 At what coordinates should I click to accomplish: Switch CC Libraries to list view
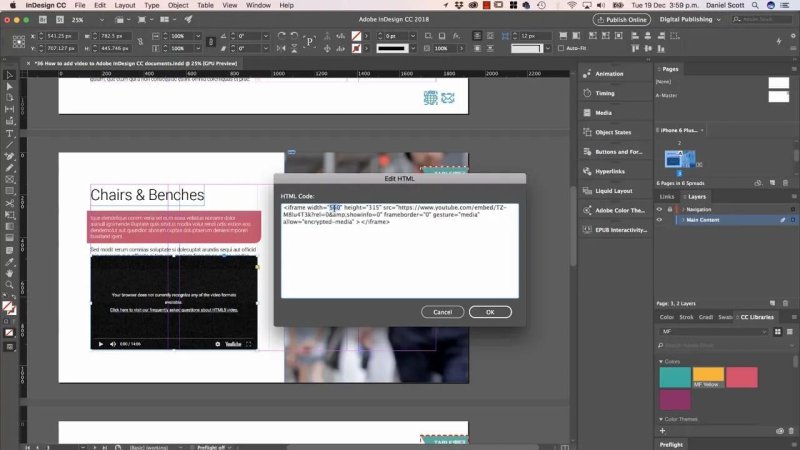pyautogui.click(x=790, y=332)
